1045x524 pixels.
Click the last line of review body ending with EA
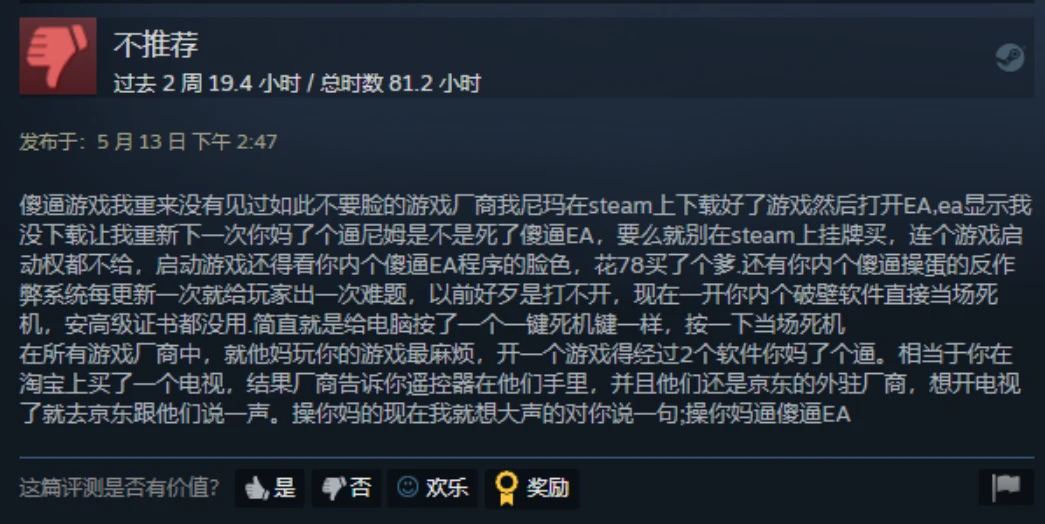[435, 413]
